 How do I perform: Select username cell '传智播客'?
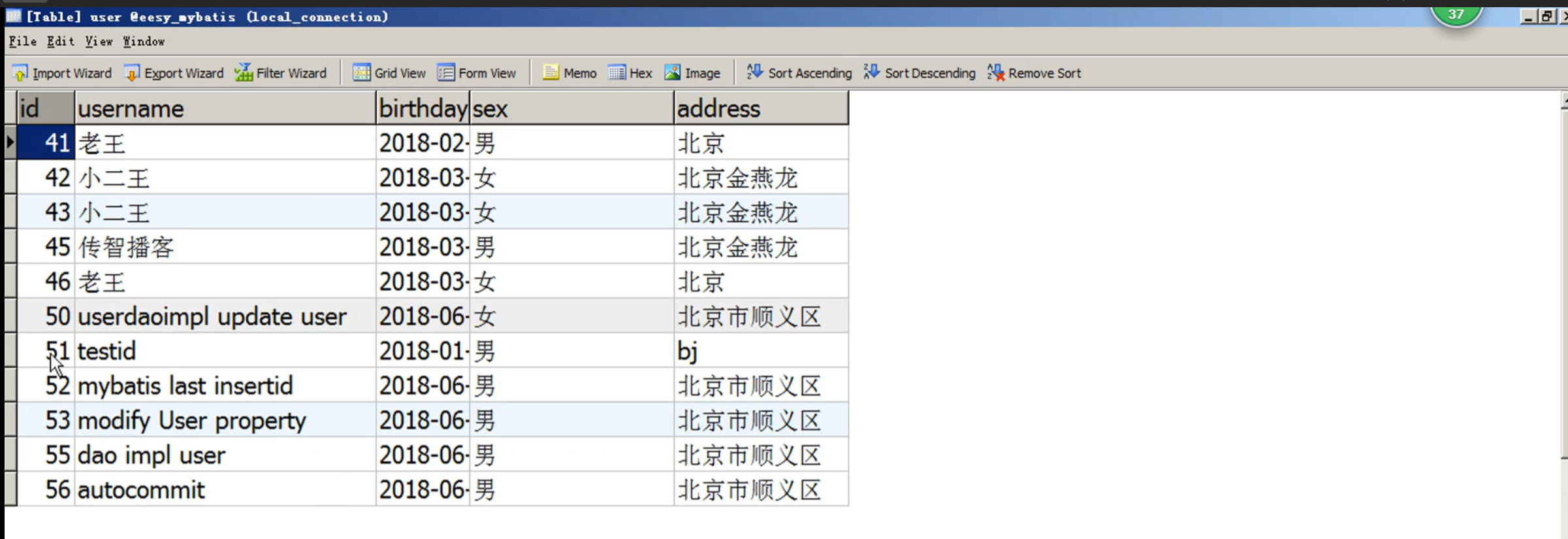click(x=225, y=247)
